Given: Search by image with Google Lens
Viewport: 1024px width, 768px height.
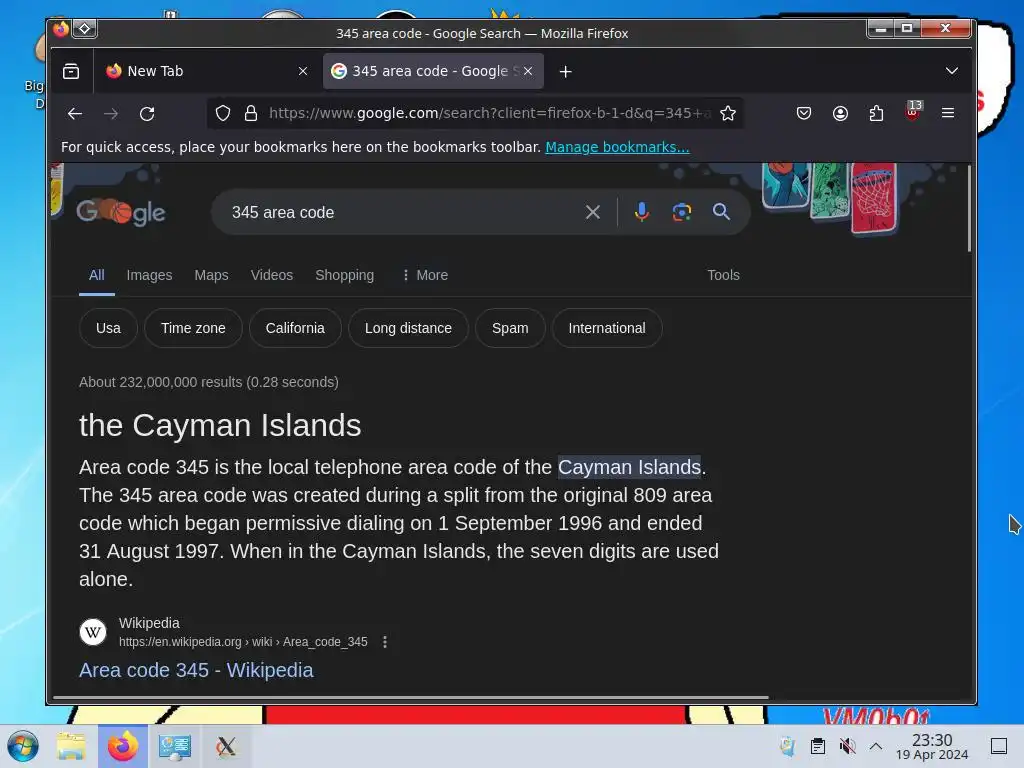Looking at the screenshot, I should [682, 212].
